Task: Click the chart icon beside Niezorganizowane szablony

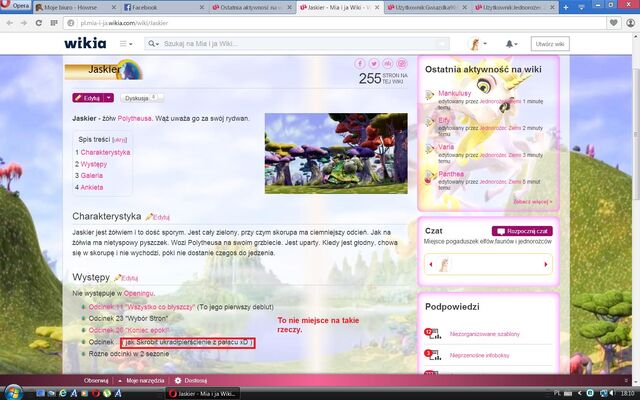Action: pyautogui.click(x=433, y=333)
